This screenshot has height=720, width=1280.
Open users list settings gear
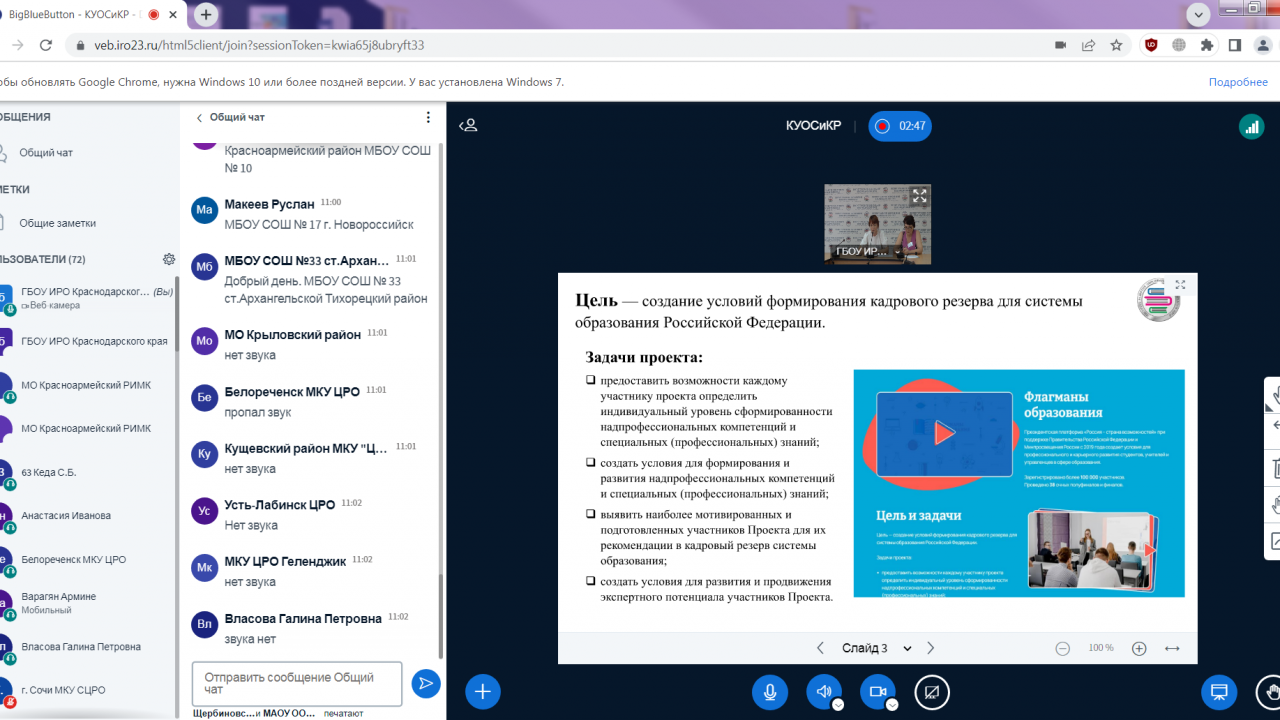click(169, 259)
